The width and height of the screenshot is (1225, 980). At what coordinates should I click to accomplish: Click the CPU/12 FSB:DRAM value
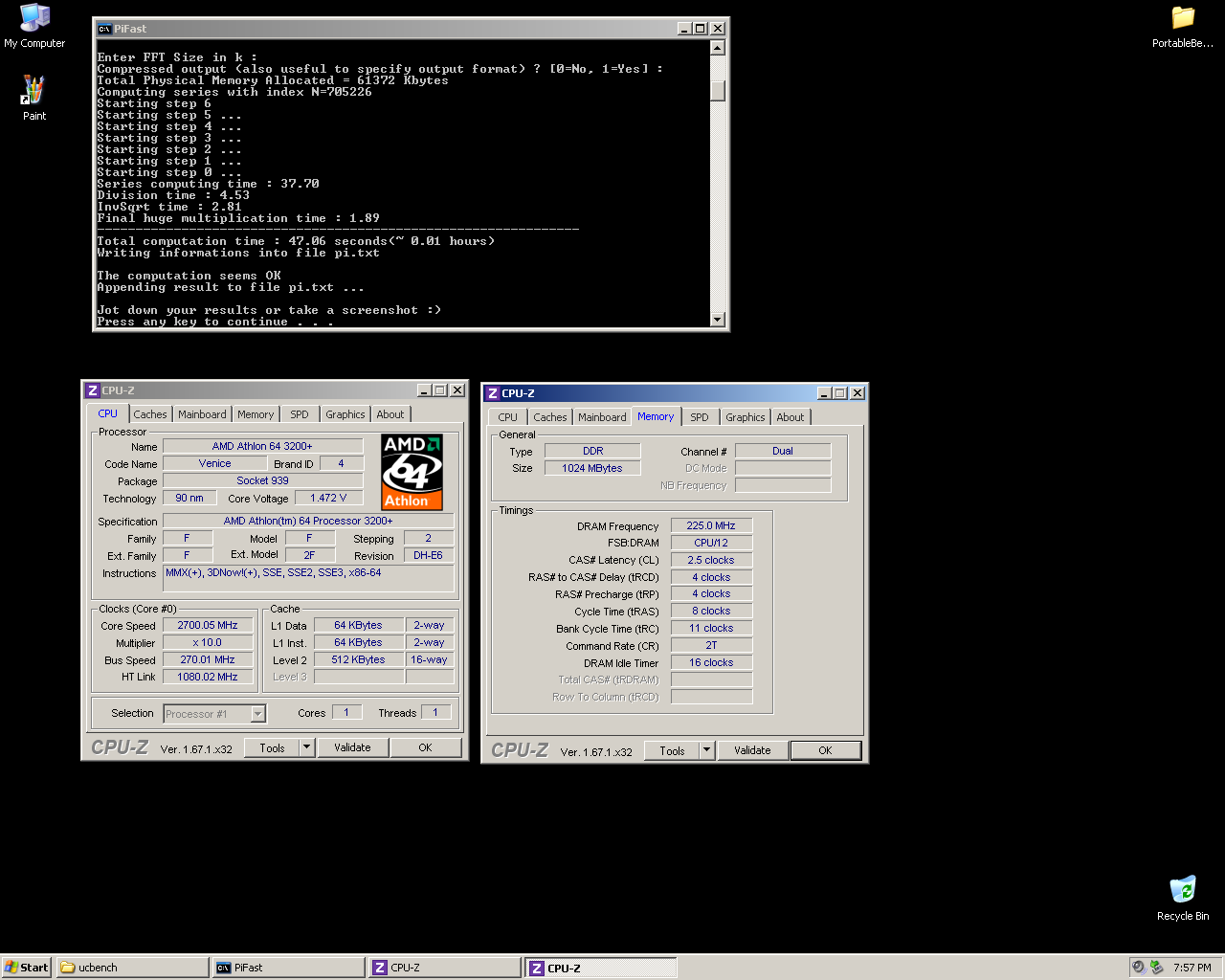pyautogui.click(x=711, y=543)
